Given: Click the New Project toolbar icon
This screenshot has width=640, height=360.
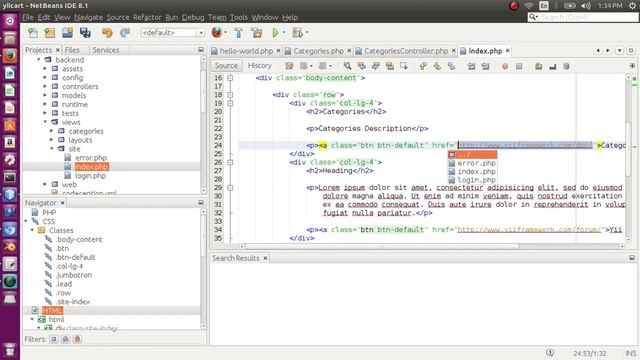Looking at the screenshot, I should click(x=50, y=33).
